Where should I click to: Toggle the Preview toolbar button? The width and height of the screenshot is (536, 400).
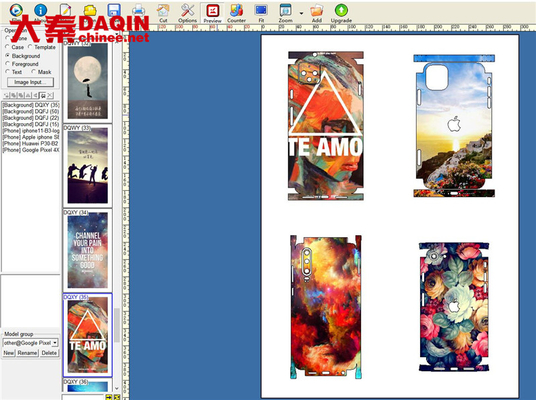coord(212,13)
